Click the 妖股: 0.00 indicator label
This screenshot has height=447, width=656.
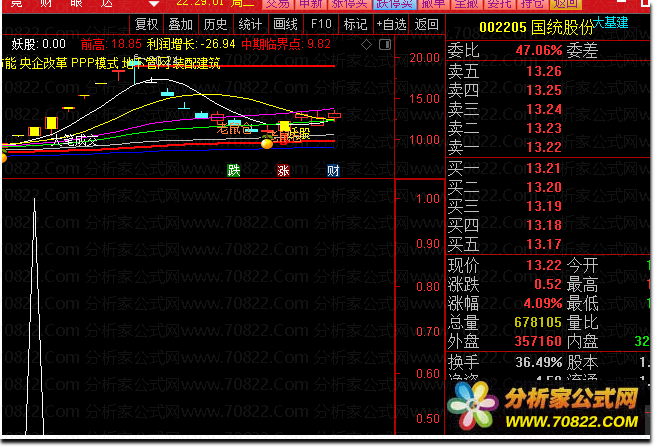(x=38, y=44)
